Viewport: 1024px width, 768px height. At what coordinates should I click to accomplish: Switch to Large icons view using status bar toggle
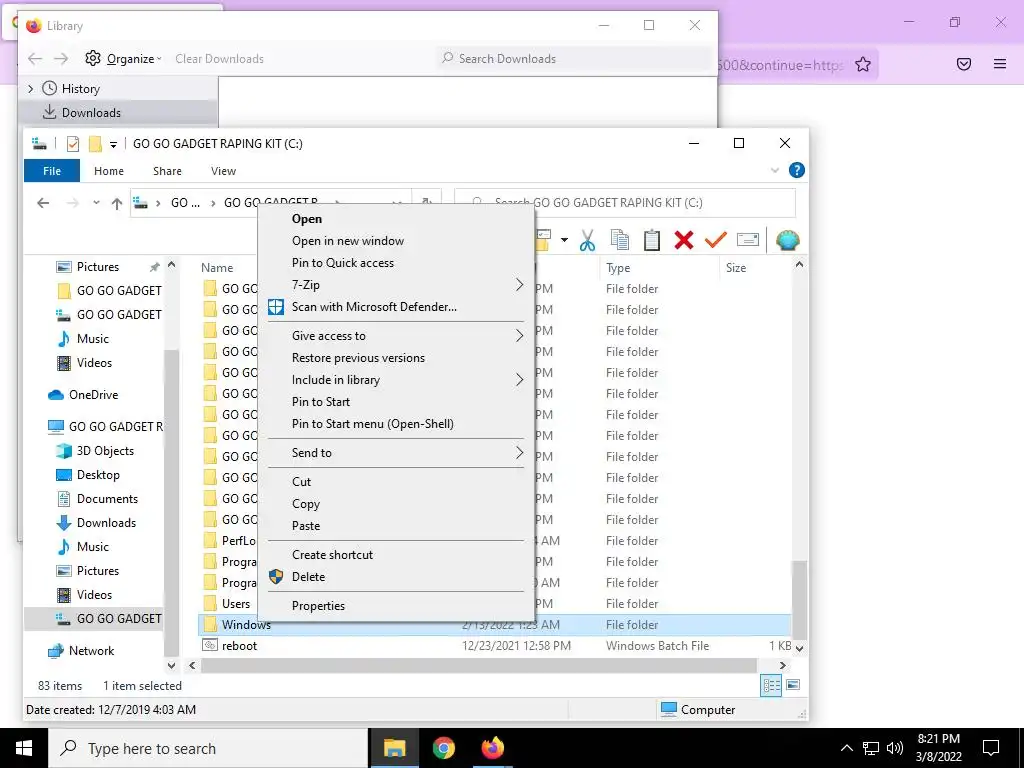pos(793,685)
